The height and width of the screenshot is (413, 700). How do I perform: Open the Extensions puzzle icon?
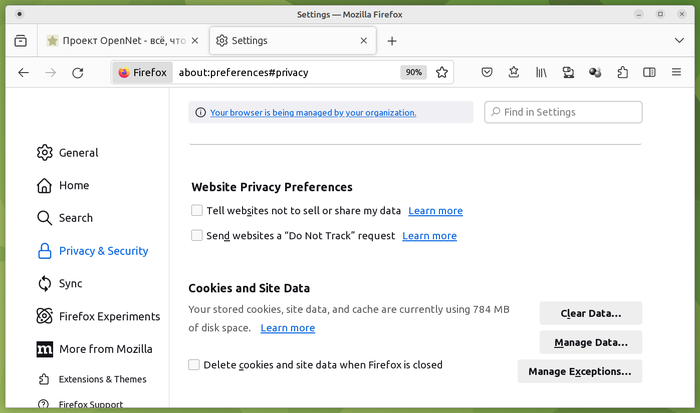click(x=622, y=72)
